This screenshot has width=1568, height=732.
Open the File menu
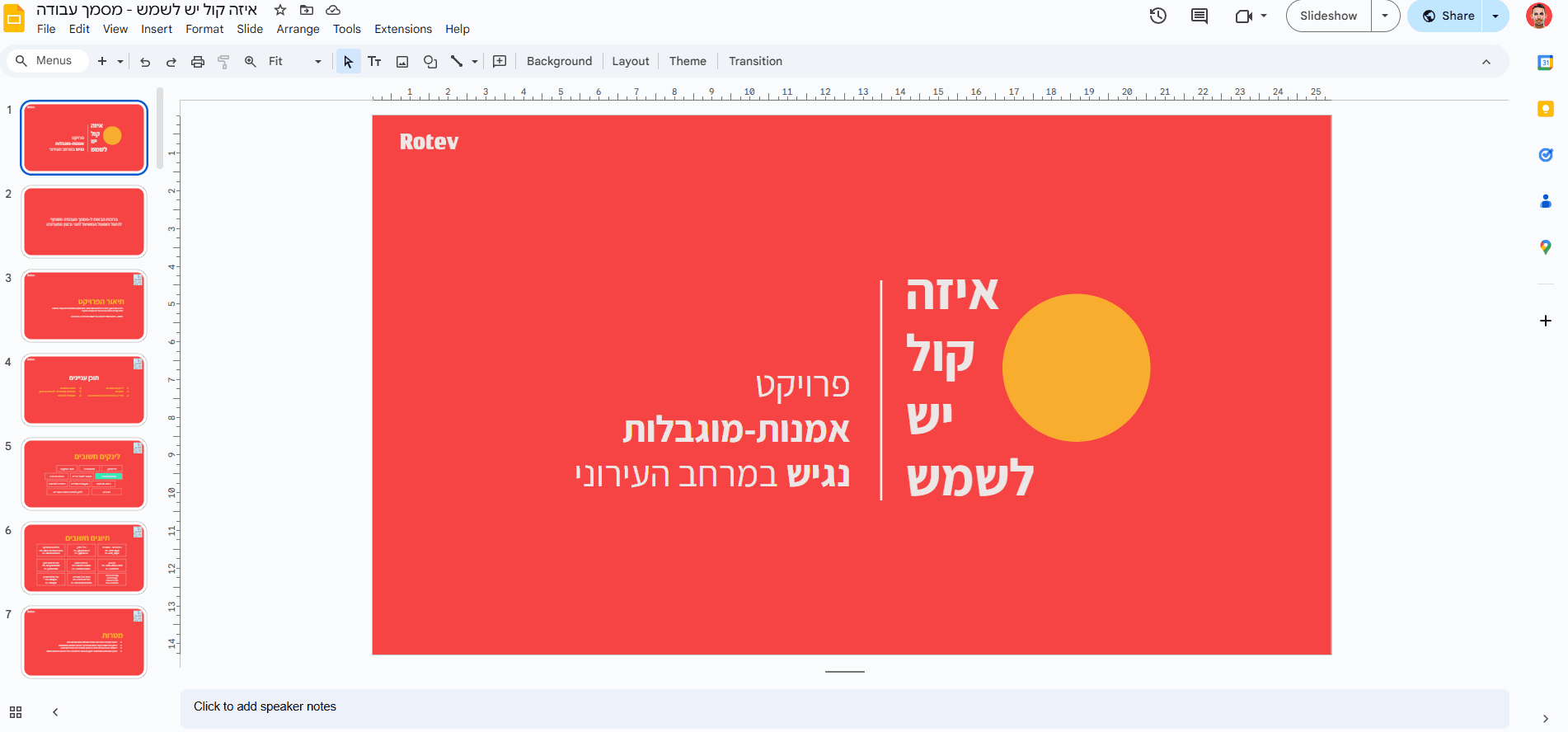click(46, 29)
